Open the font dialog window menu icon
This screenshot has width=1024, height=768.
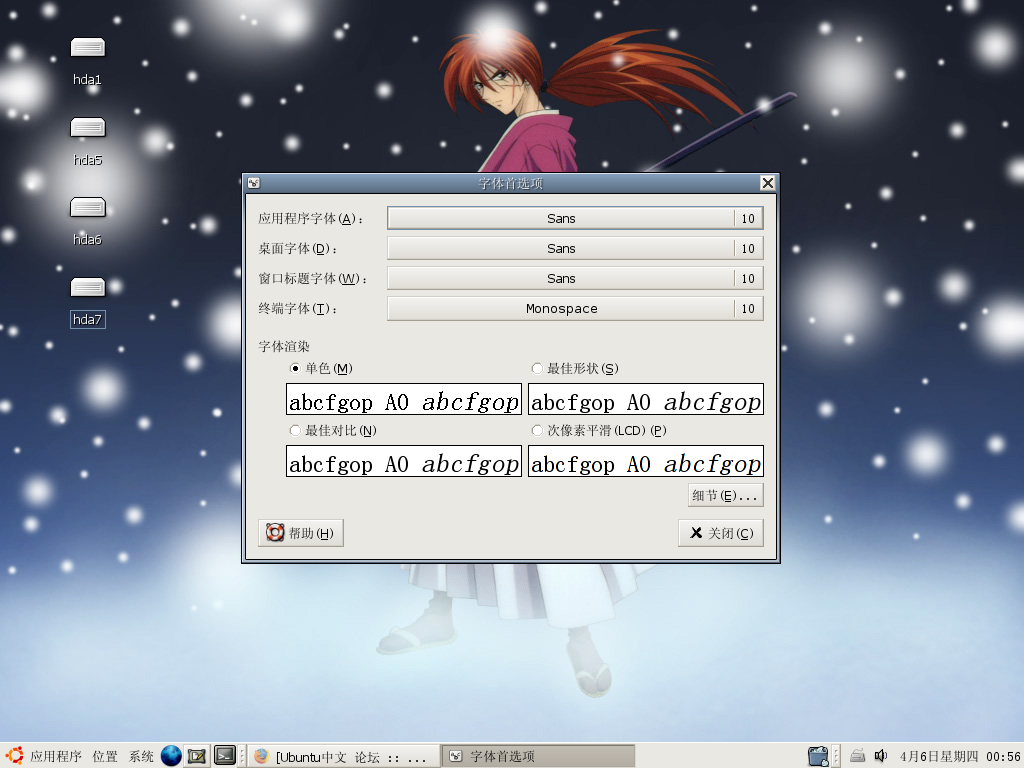(x=254, y=184)
